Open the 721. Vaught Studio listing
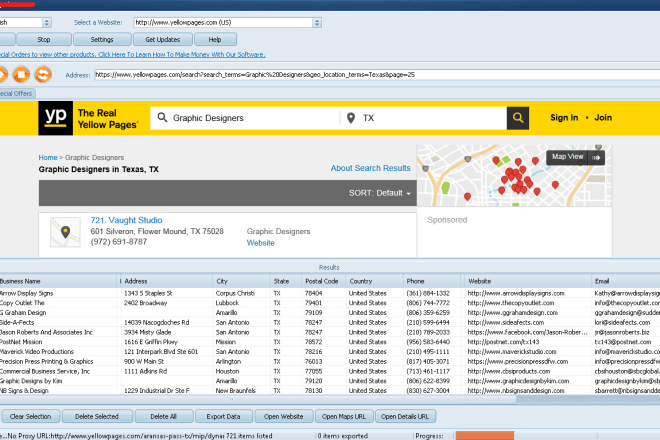The image size is (660, 440). [126, 220]
